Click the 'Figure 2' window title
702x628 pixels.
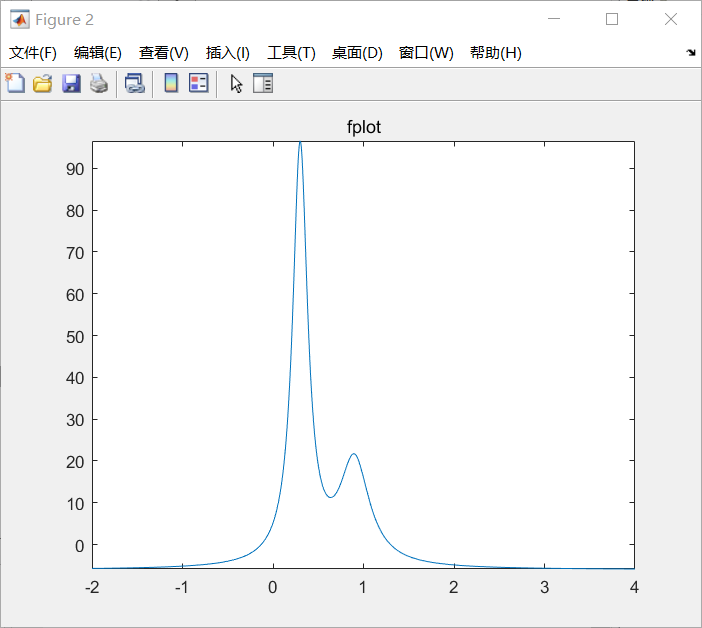(x=64, y=20)
